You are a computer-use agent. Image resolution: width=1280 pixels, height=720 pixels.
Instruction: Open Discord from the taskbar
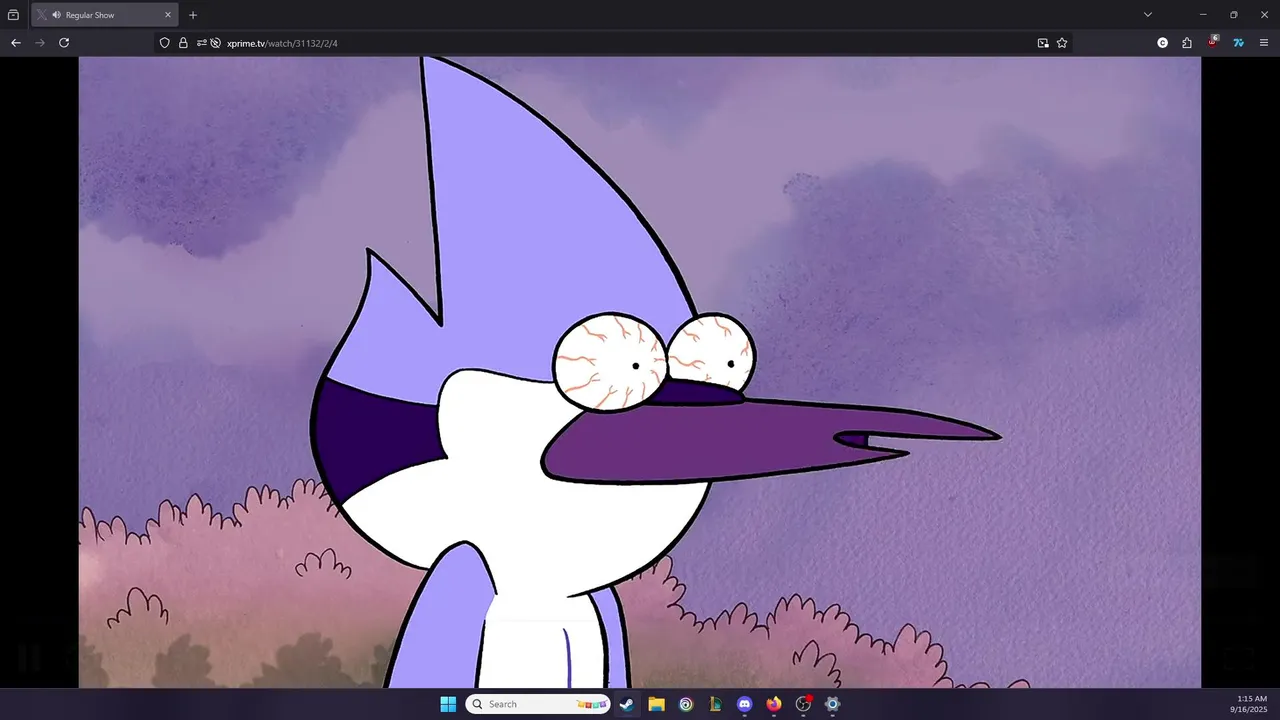click(744, 704)
